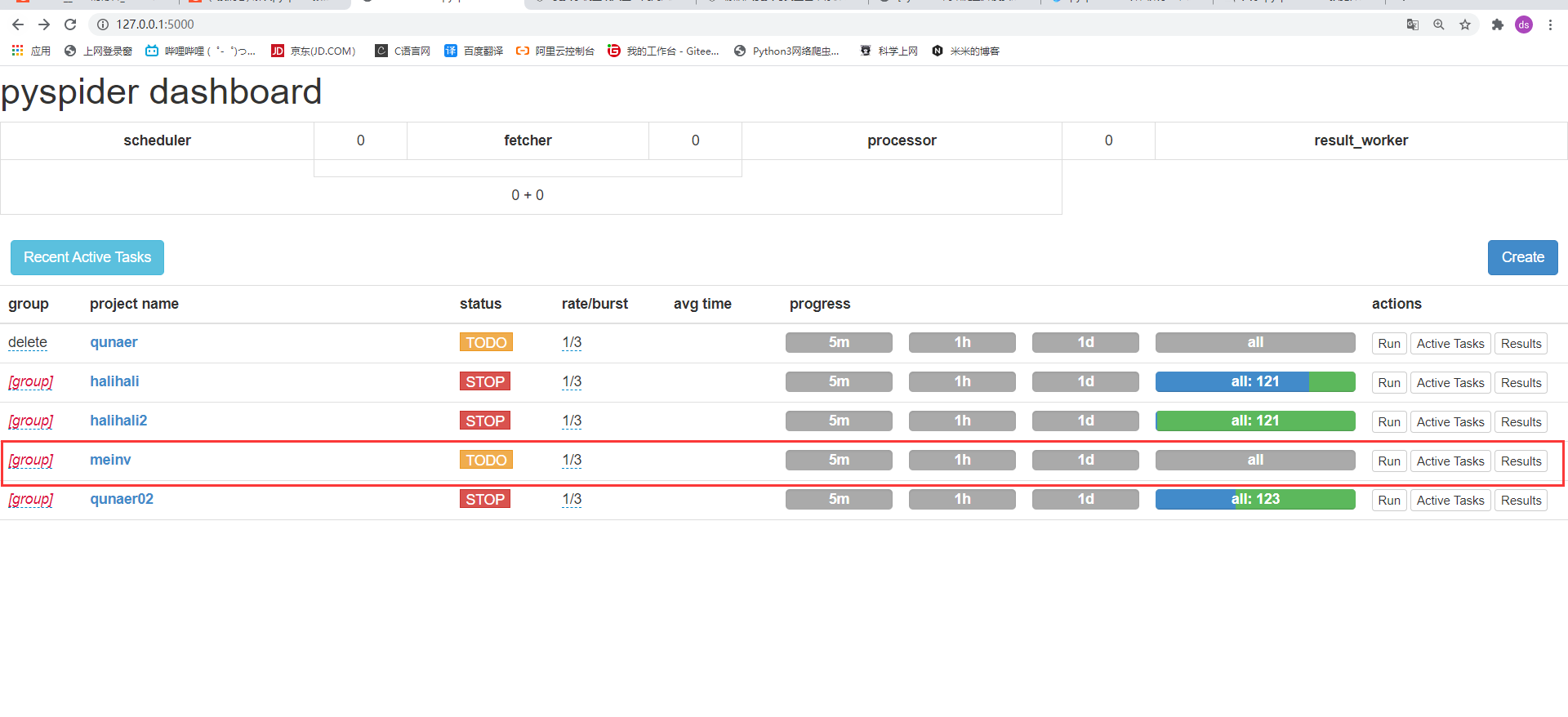The image size is (1568, 717).
Task: Click the pyspider dashboard heading
Action: (x=162, y=92)
